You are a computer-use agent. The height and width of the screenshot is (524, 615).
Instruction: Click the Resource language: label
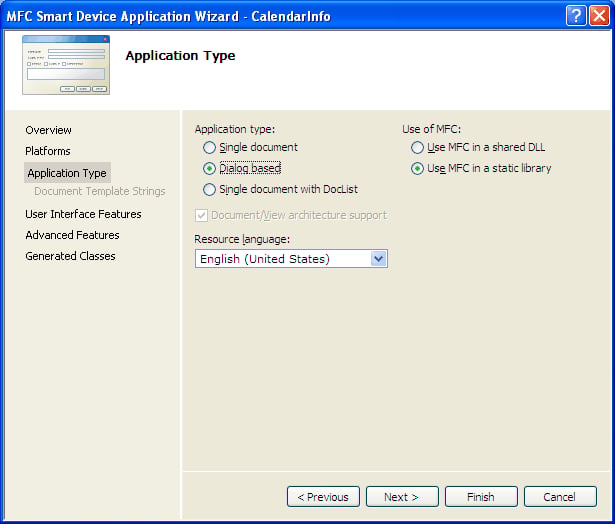tap(242, 239)
